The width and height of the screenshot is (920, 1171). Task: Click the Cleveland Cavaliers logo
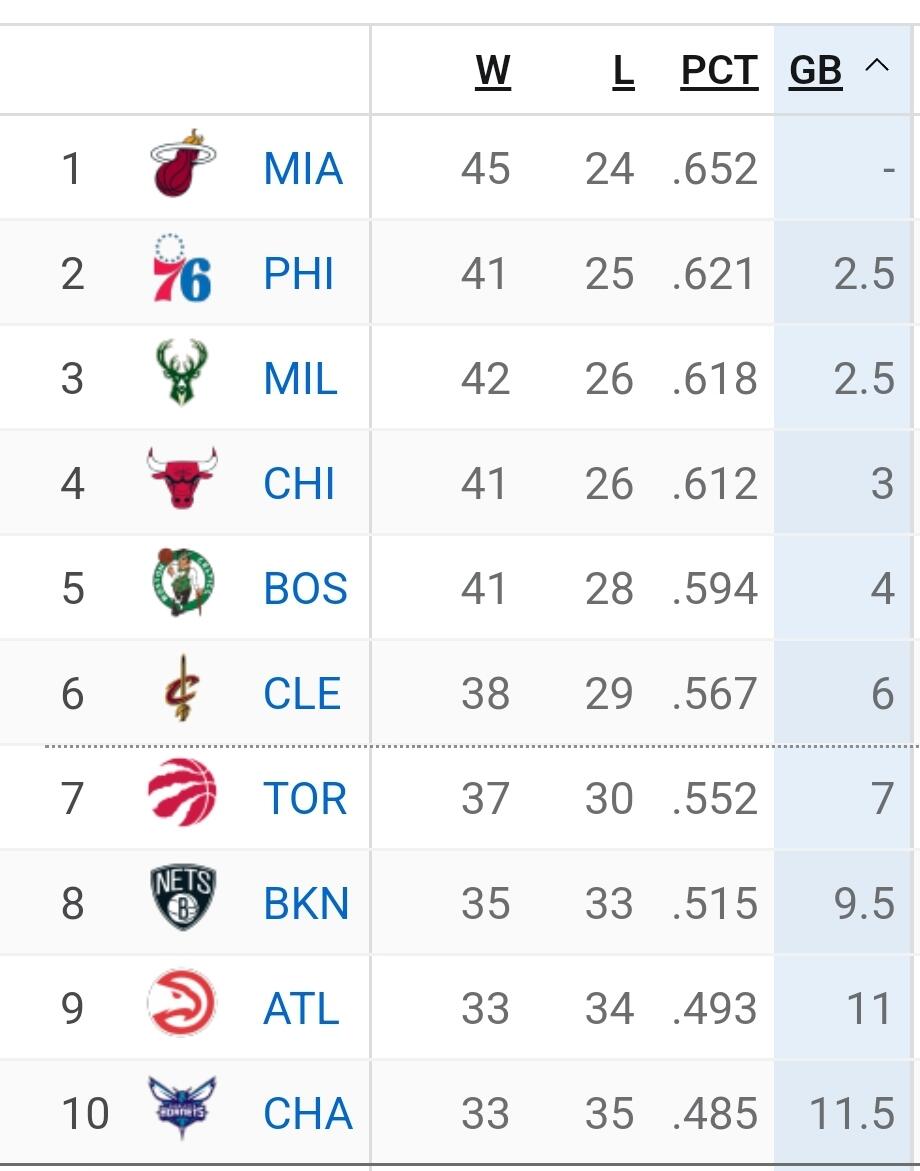click(182, 689)
